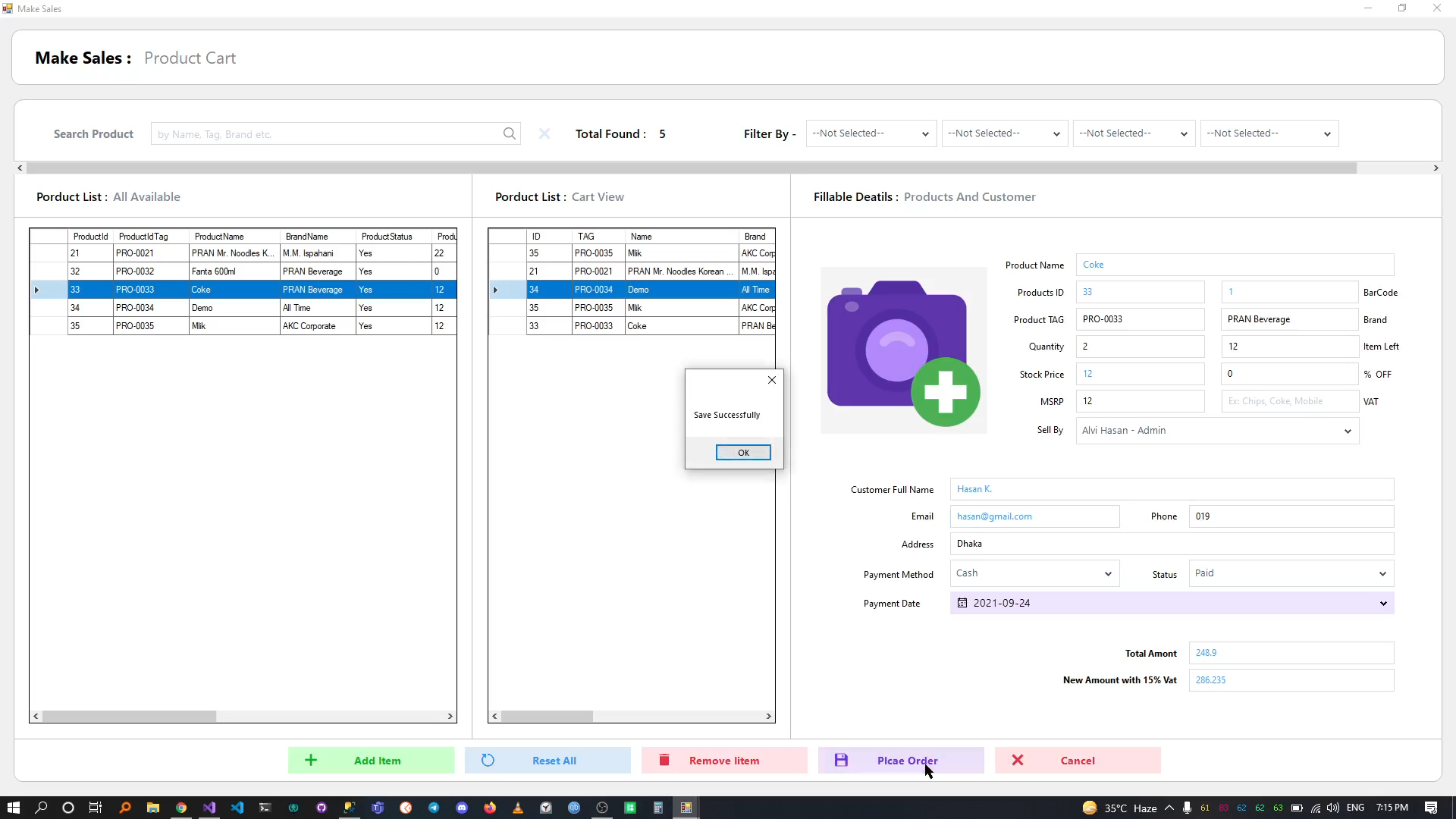Click the Remove Iitem button

pos(723,761)
